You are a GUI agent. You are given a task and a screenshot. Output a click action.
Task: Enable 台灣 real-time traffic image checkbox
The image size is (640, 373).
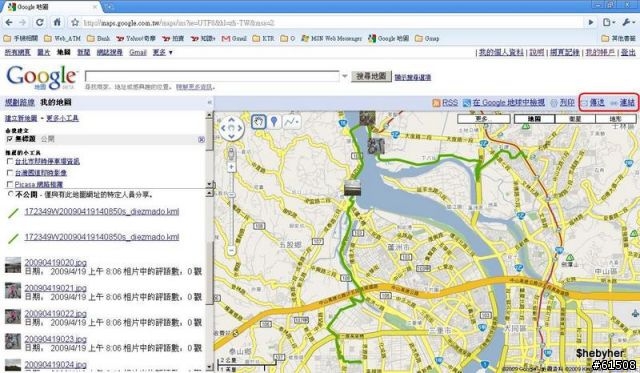(x=10, y=173)
